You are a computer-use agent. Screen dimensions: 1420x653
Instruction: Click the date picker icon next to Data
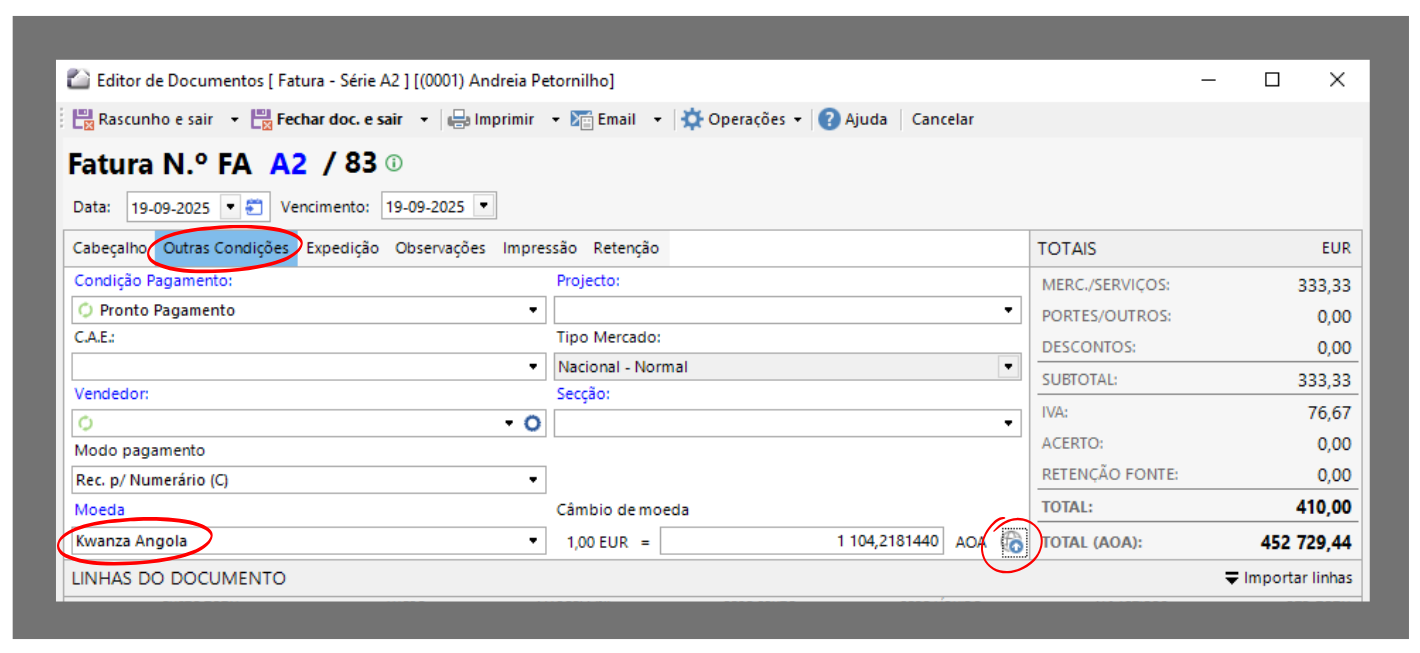[x=255, y=207]
